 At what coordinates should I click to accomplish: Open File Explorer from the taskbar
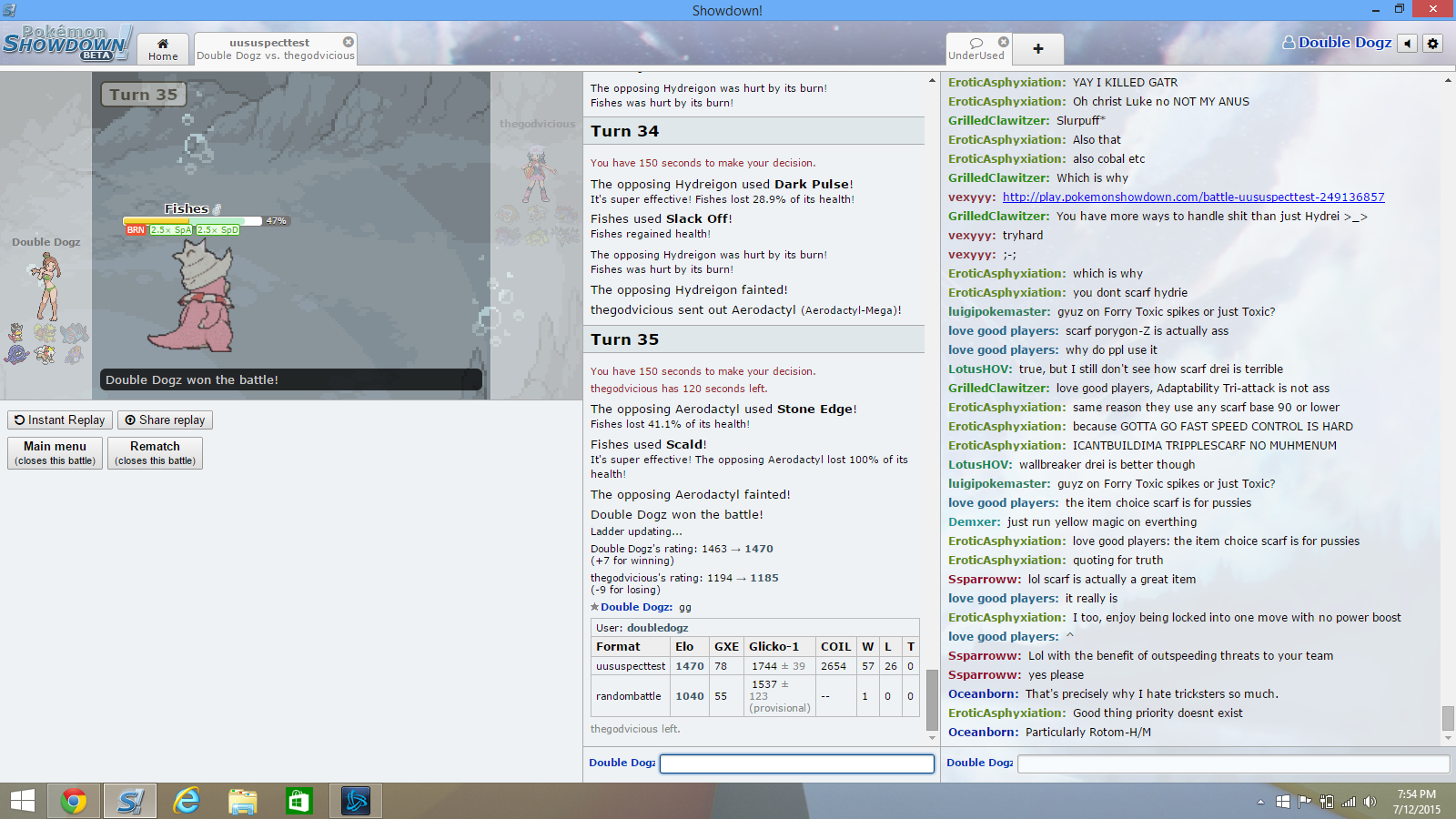coord(243,801)
